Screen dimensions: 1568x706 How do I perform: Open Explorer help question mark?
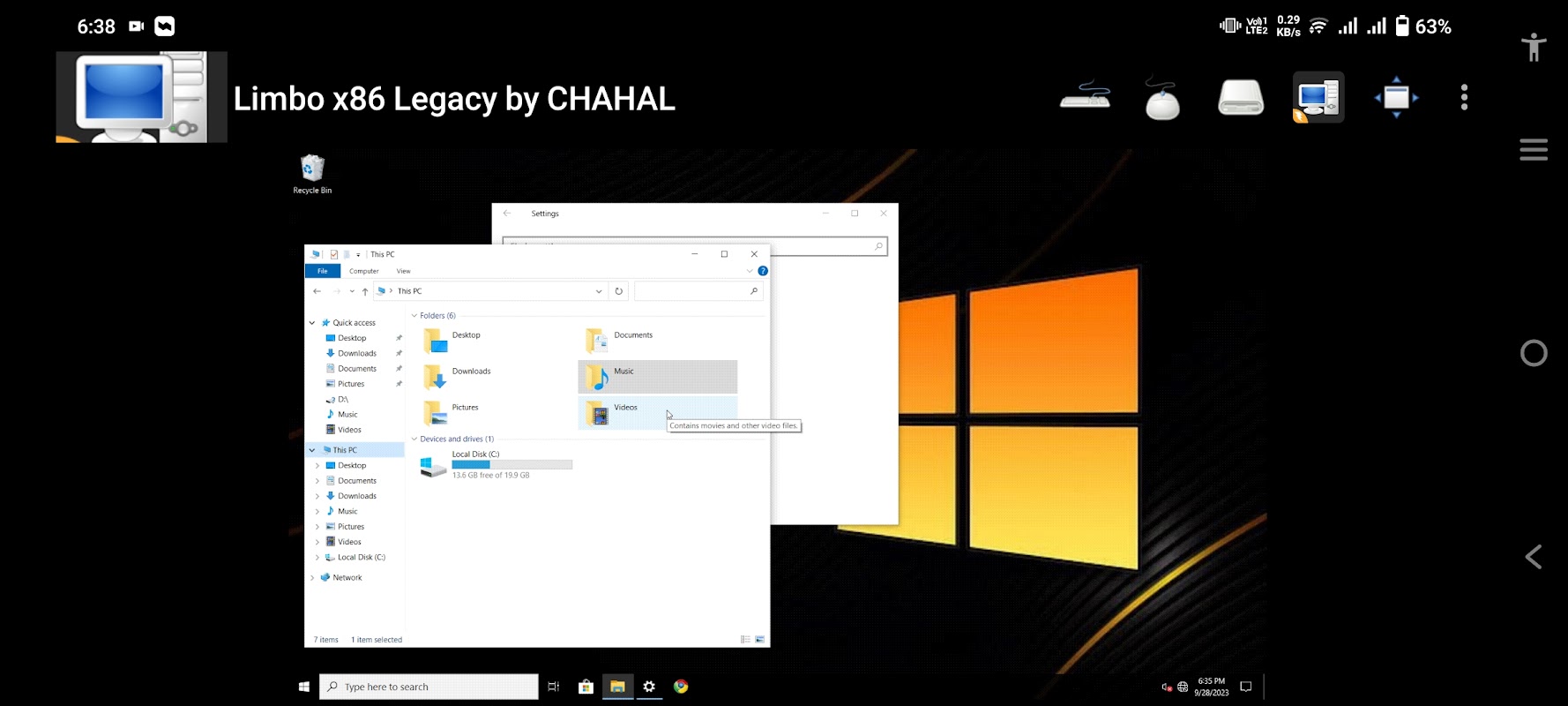[763, 271]
